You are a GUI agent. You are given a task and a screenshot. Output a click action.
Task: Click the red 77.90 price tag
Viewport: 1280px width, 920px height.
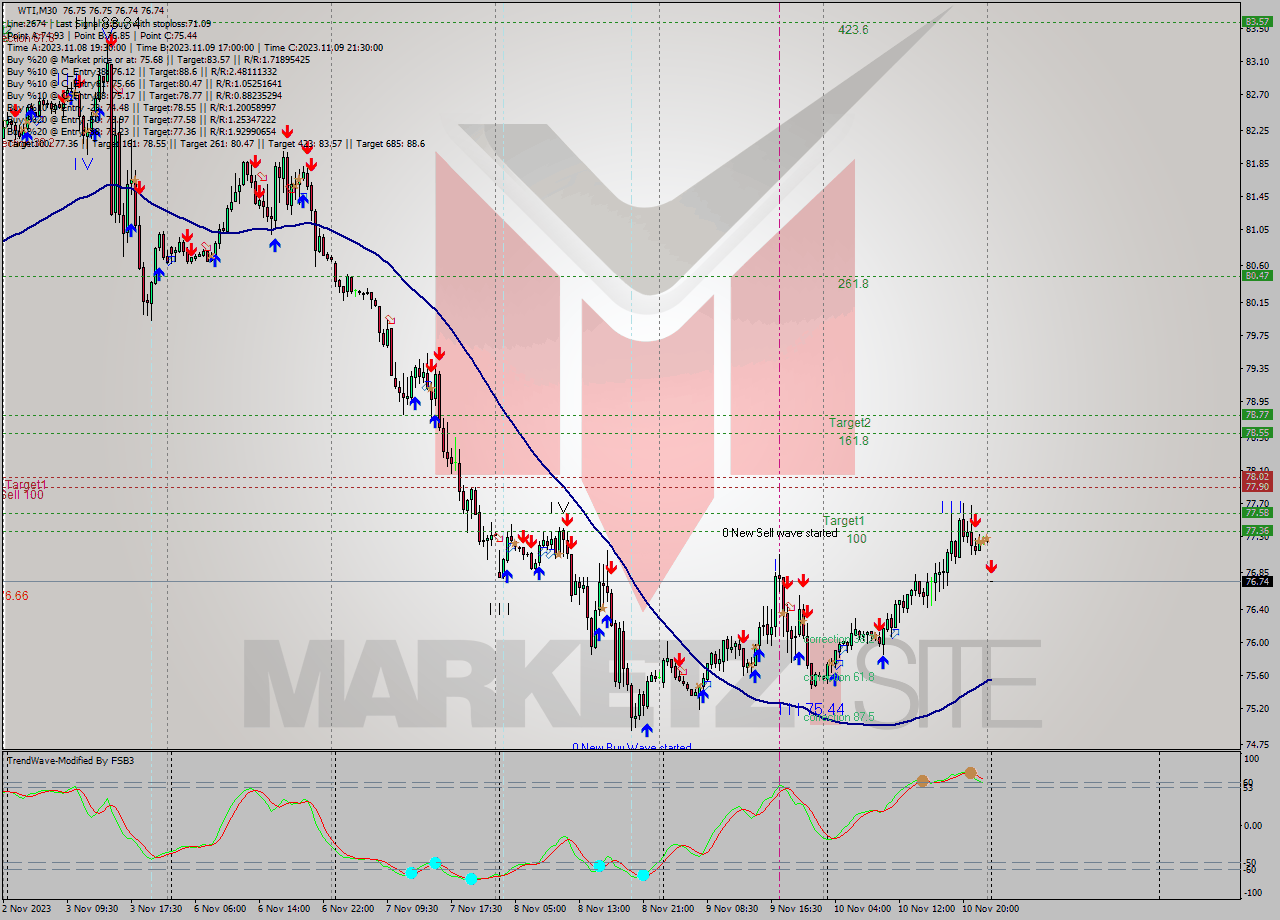coord(1256,487)
